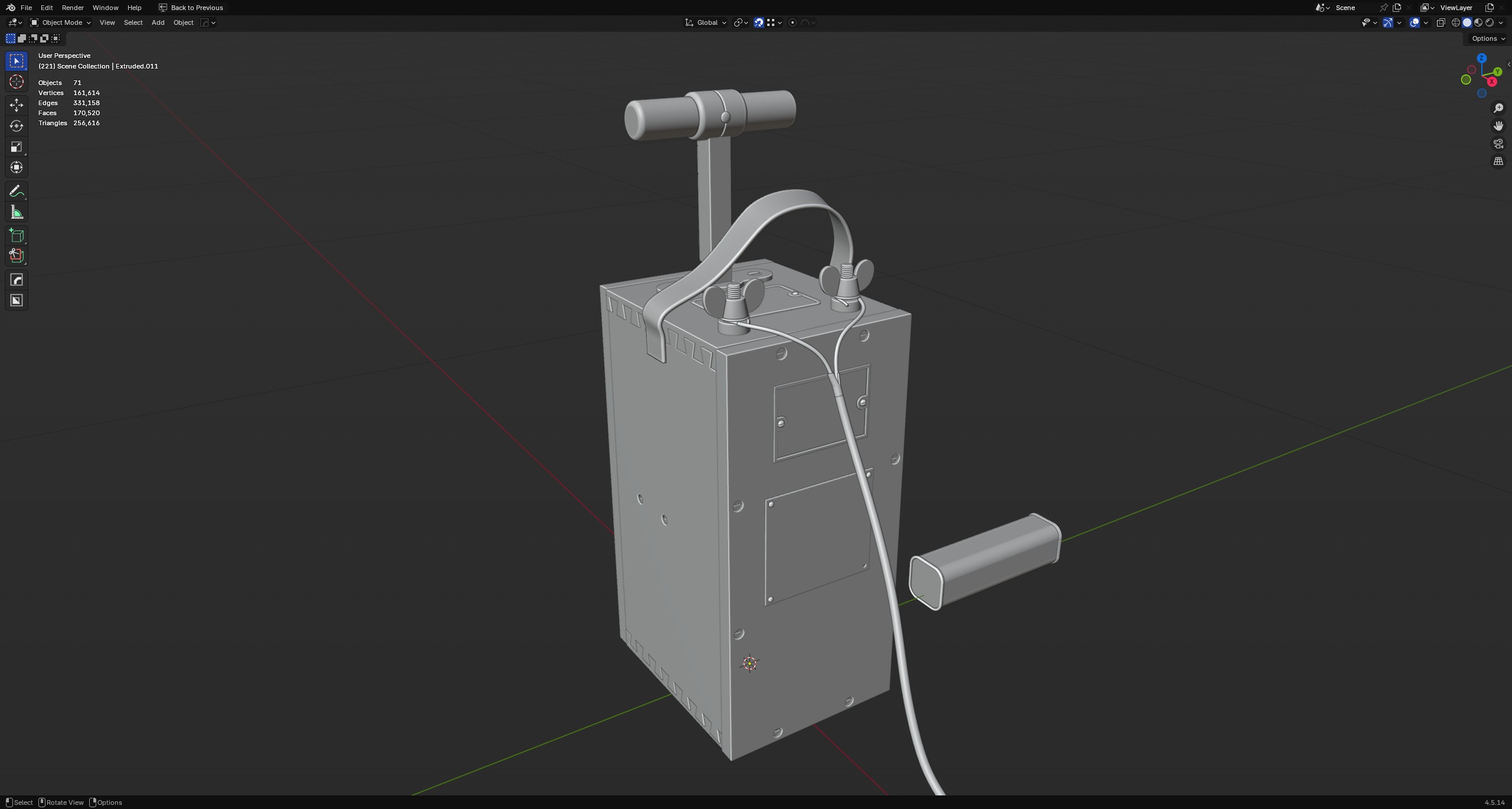Switch to rendered shading
Image resolution: width=1512 pixels, height=809 pixels.
1490,22
